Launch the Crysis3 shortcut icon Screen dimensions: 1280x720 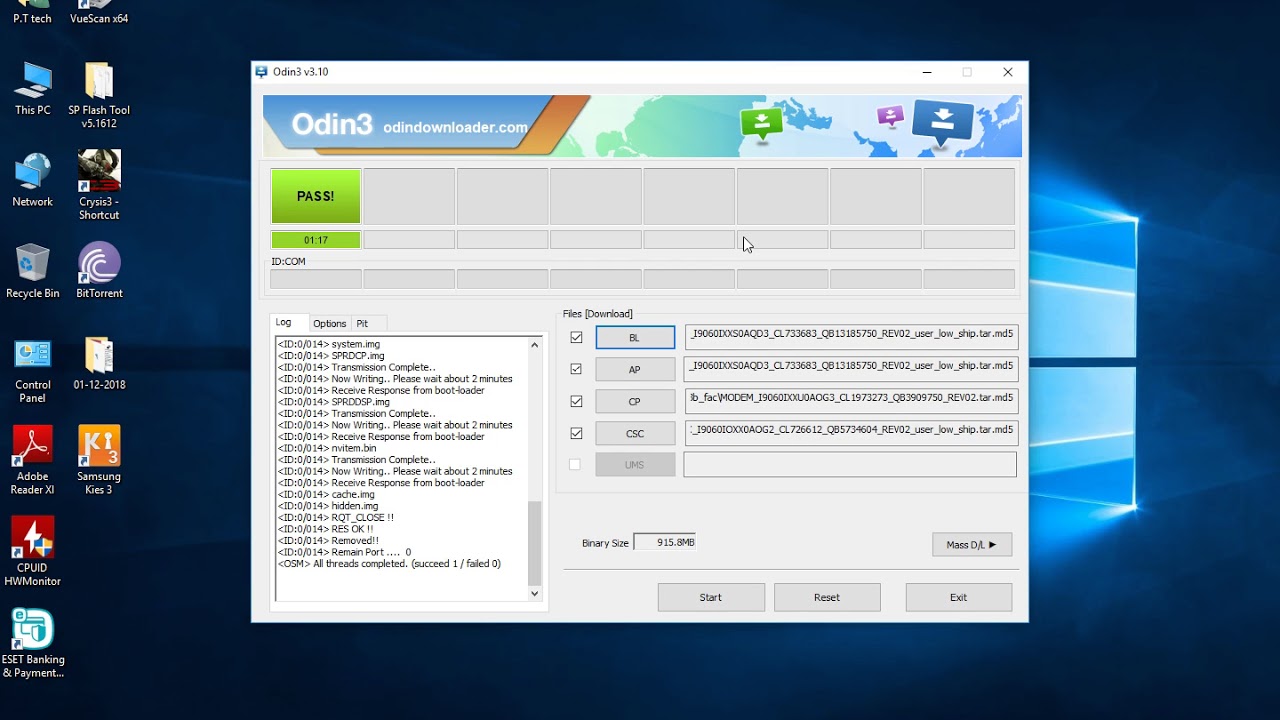[x=99, y=186]
